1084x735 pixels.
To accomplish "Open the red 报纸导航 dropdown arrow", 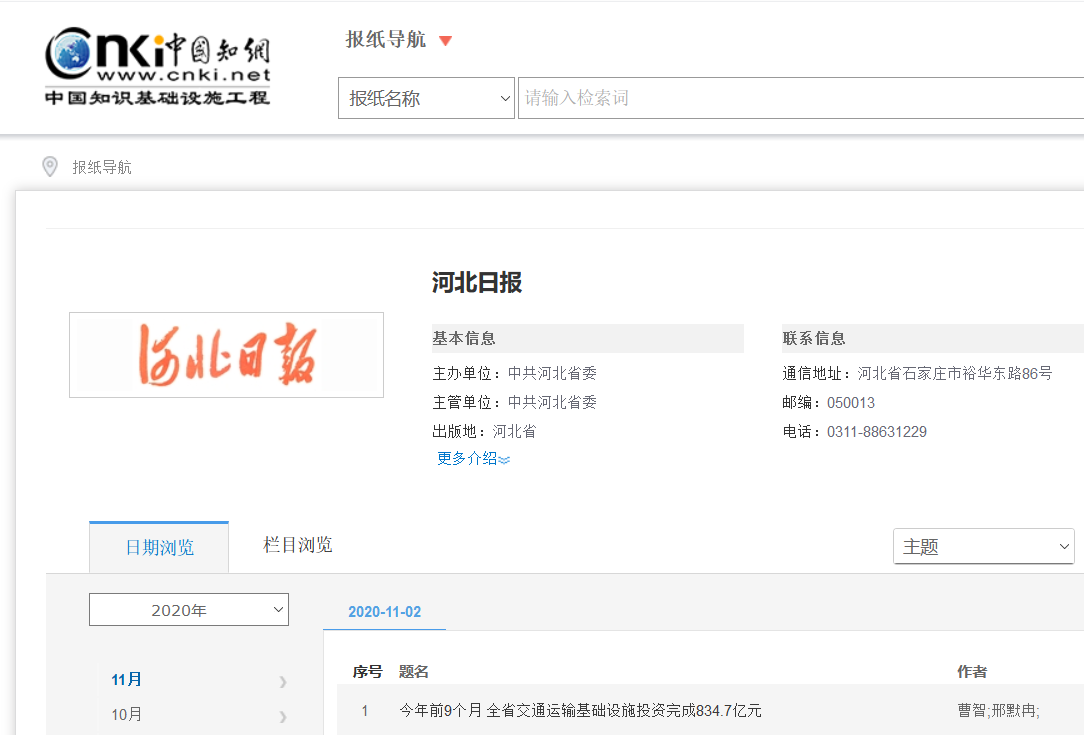I will click(x=446, y=41).
